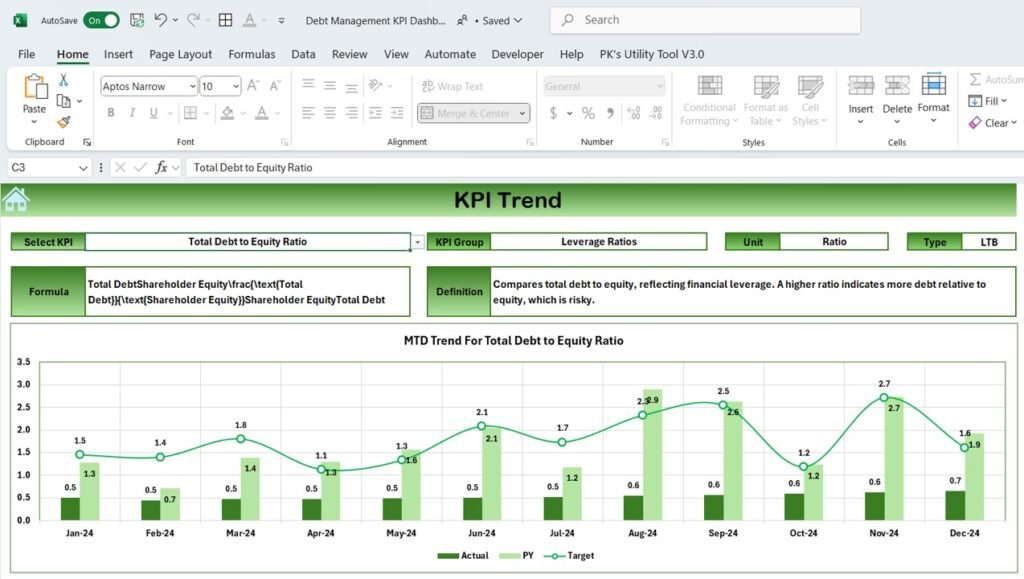Open Conditional Formatting options
This screenshot has width=1024, height=579.
[708, 100]
